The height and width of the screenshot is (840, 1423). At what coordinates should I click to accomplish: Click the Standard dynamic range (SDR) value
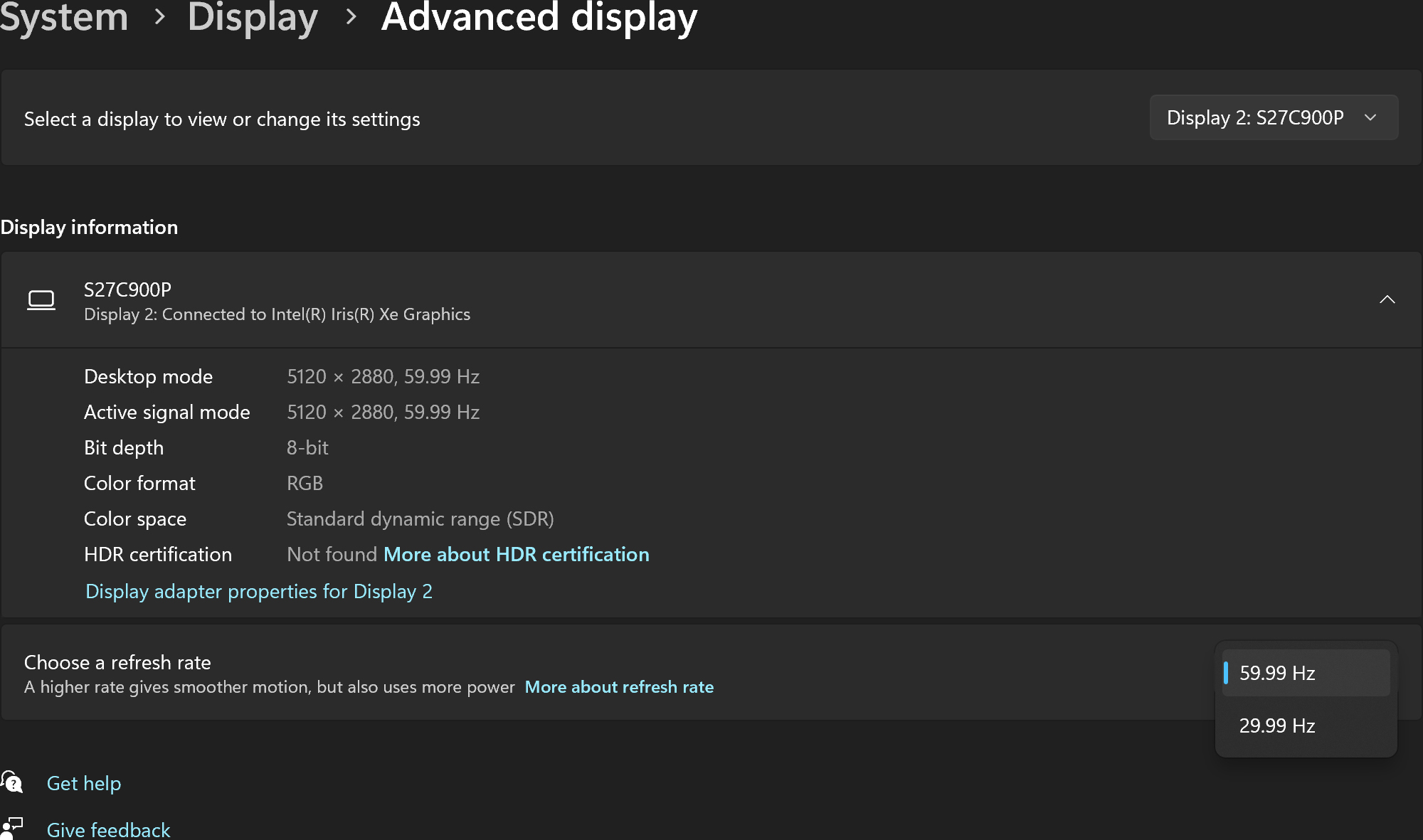tap(420, 519)
